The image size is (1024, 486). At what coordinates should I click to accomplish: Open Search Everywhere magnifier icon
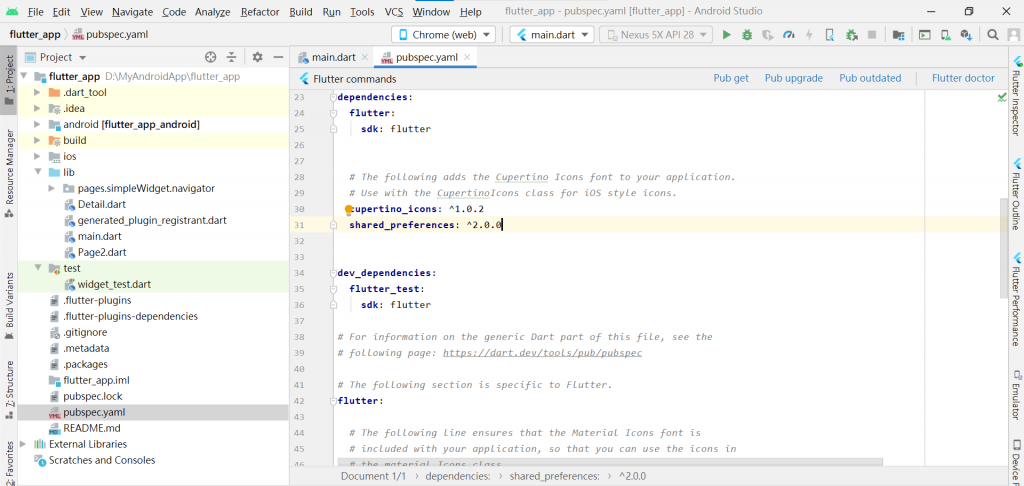992,35
